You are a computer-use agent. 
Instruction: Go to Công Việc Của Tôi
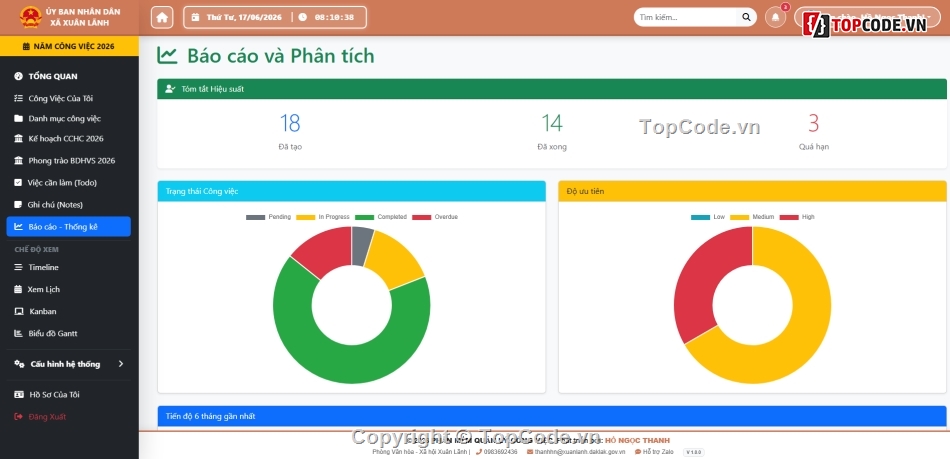coord(69,98)
